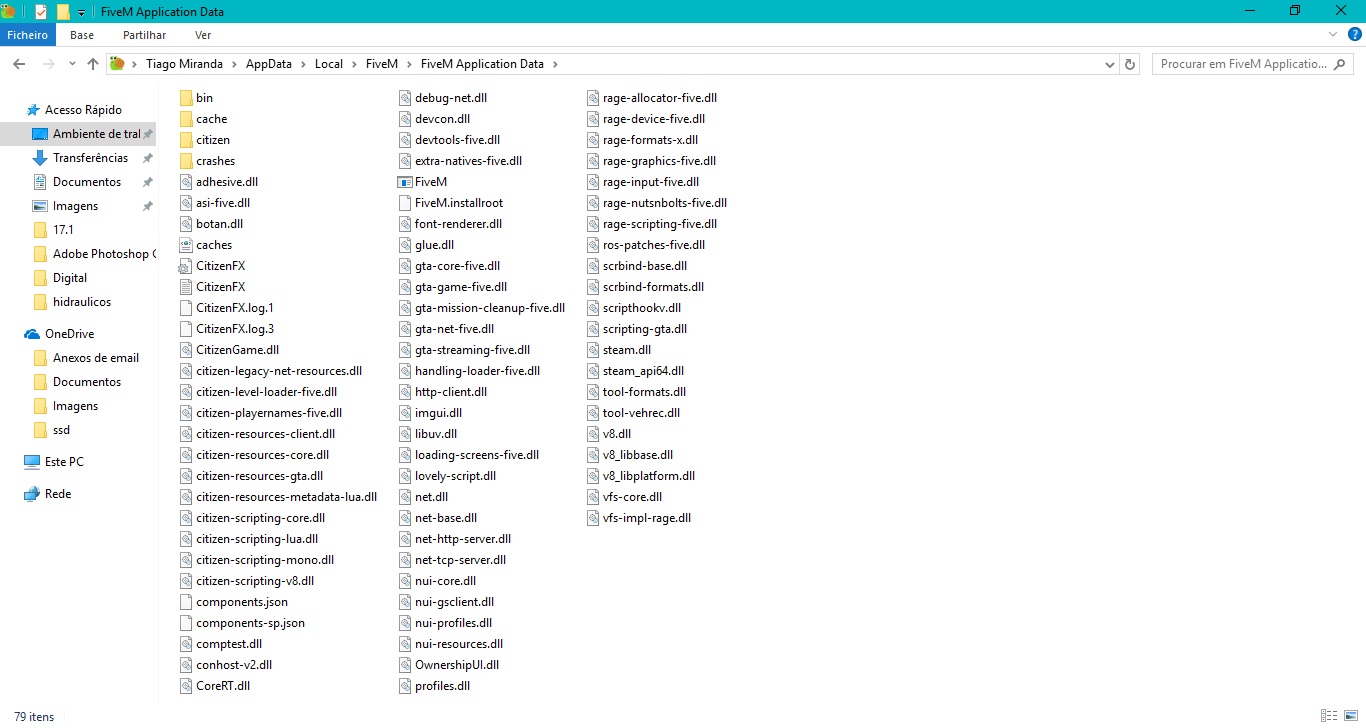Click the search magnifier icon
The width and height of the screenshot is (1366, 728).
1341,64
